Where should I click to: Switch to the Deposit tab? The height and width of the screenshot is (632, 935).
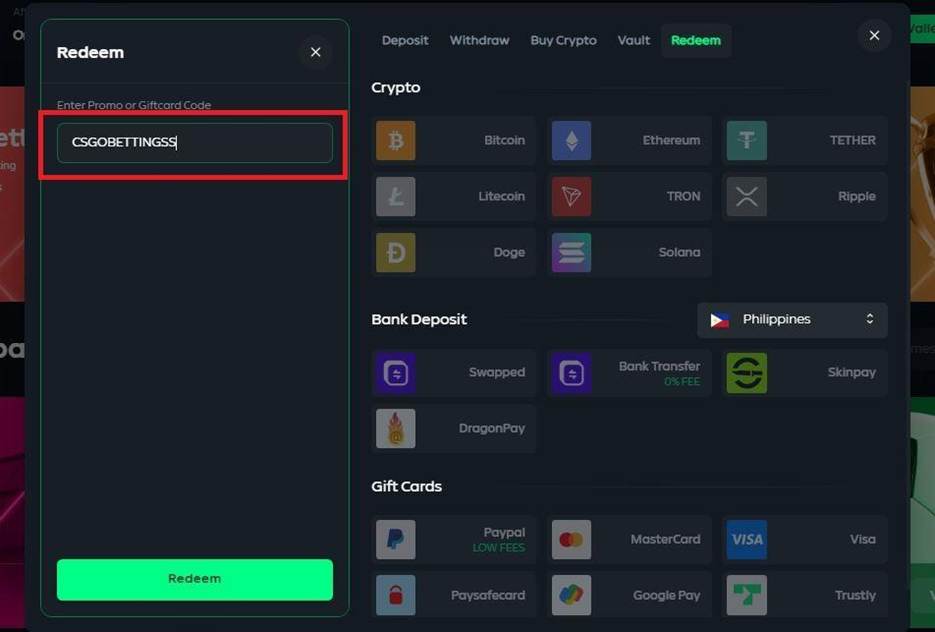point(405,41)
